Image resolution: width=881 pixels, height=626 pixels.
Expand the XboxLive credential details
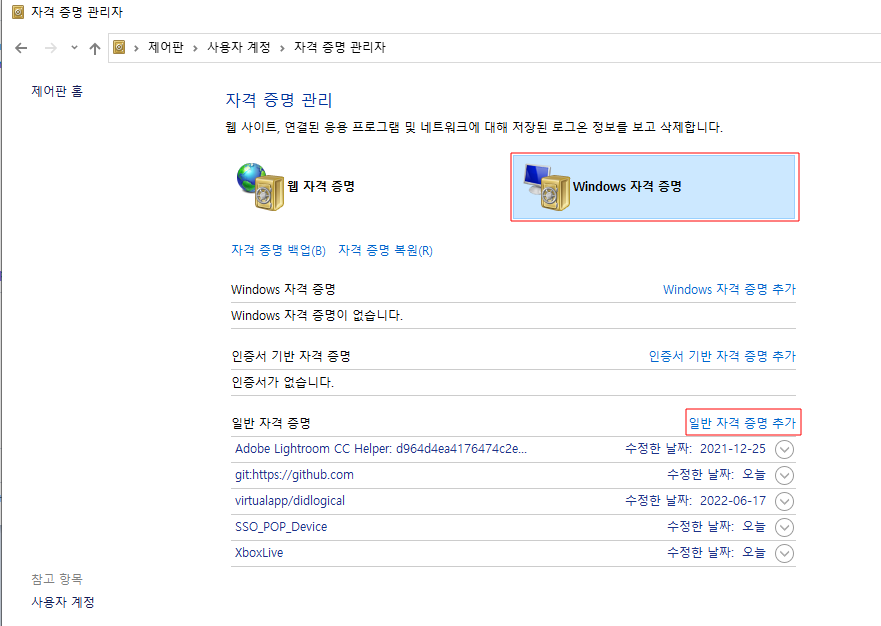point(785,553)
